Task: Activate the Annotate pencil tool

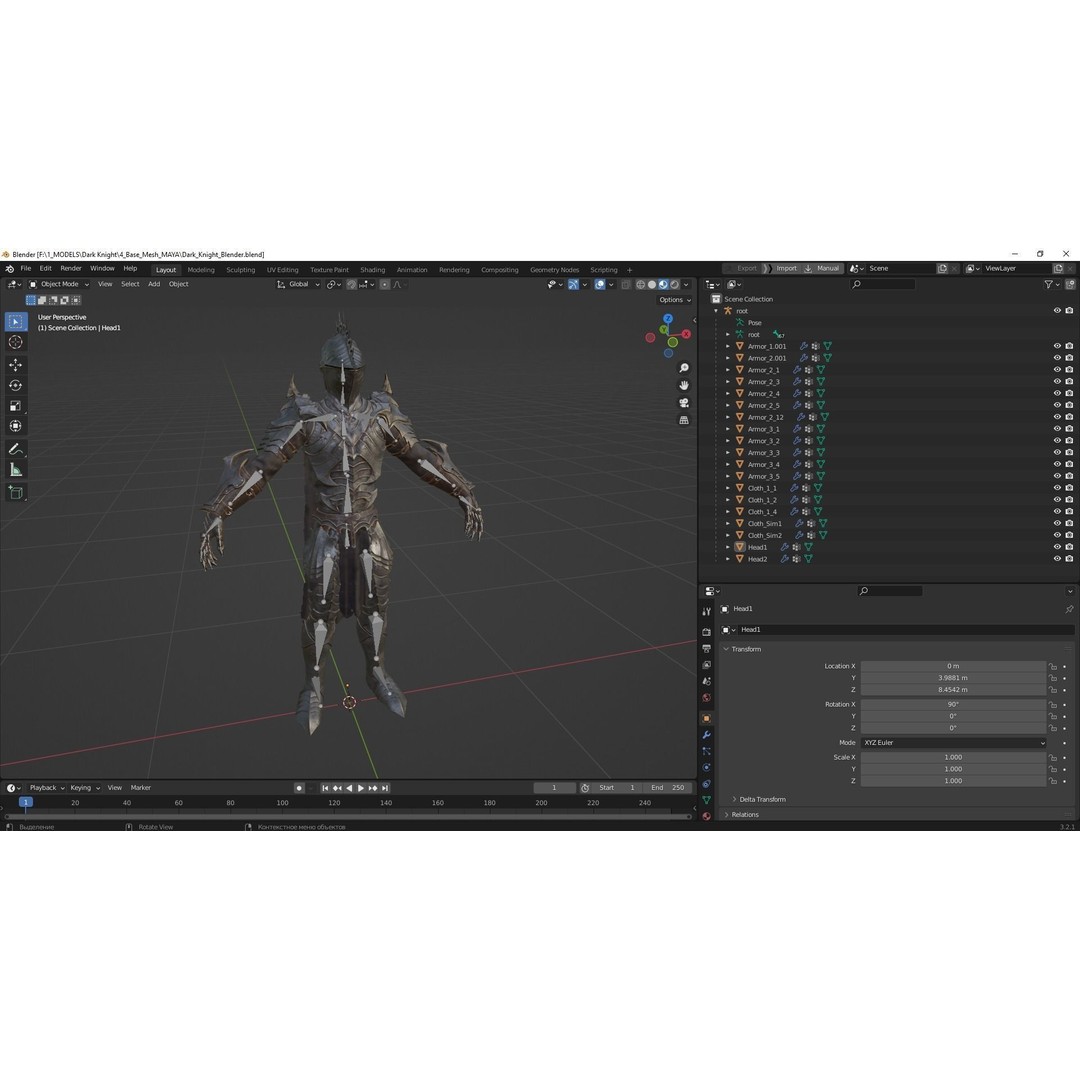Action: pyautogui.click(x=16, y=449)
